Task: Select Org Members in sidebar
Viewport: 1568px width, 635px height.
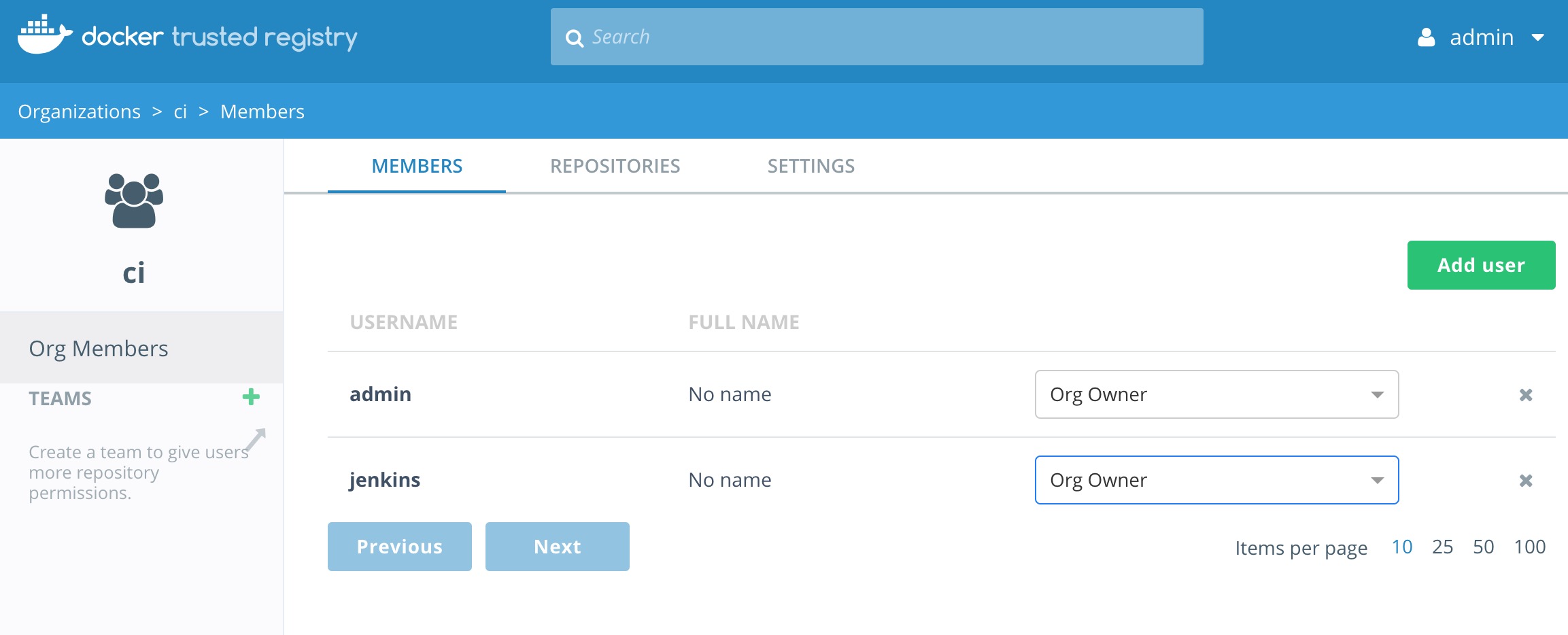Action: click(x=141, y=348)
